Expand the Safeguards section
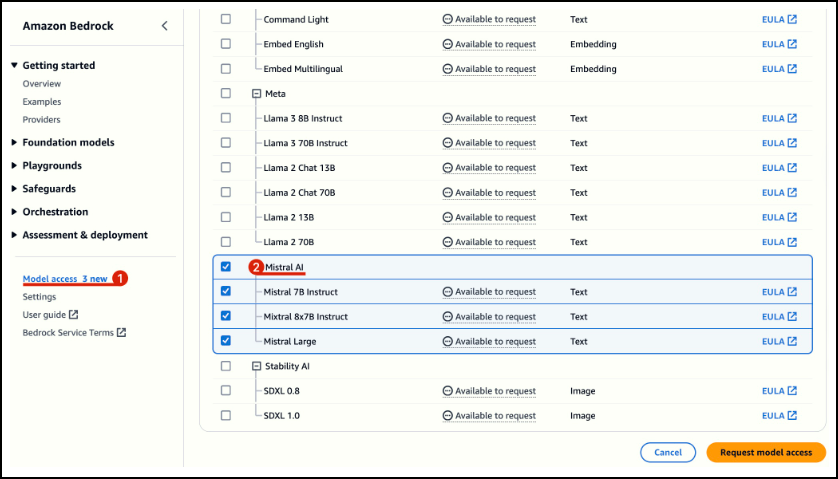This screenshot has width=838, height=479. 14,189
